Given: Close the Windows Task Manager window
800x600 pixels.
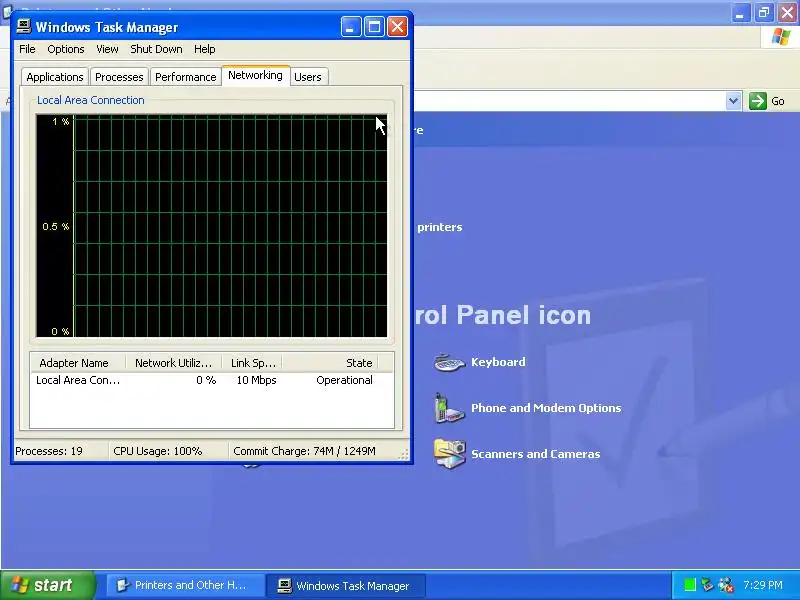Looking at the screenshot, I should coord(397,27).
